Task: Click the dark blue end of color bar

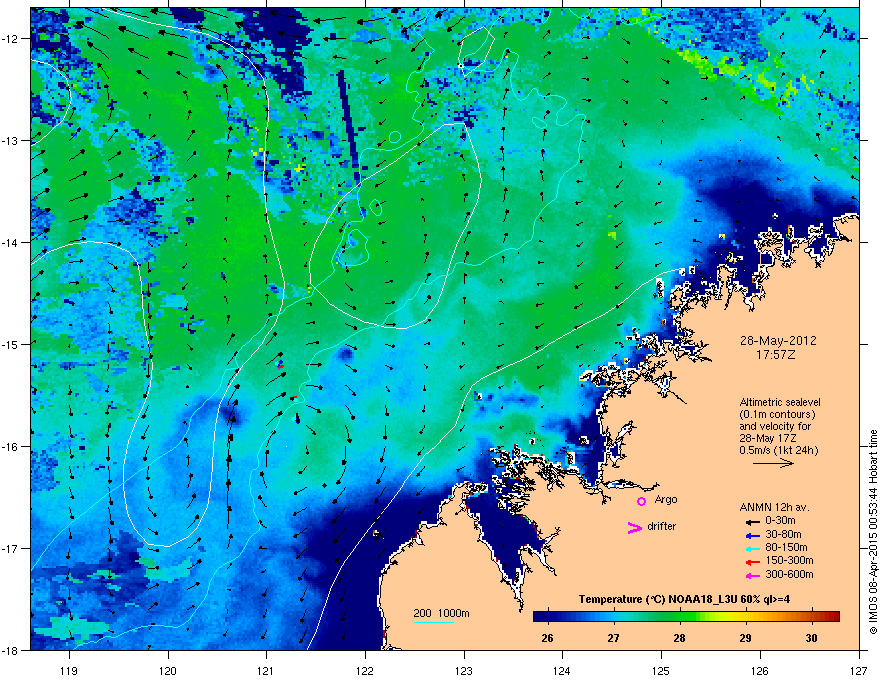Action: [x=538, y=616]
